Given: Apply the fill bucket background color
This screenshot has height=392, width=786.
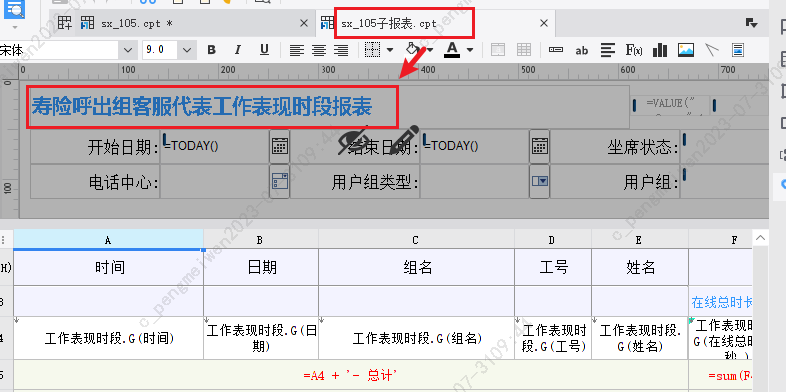Looking at the screenshot, I should click(x=413, y=50).
